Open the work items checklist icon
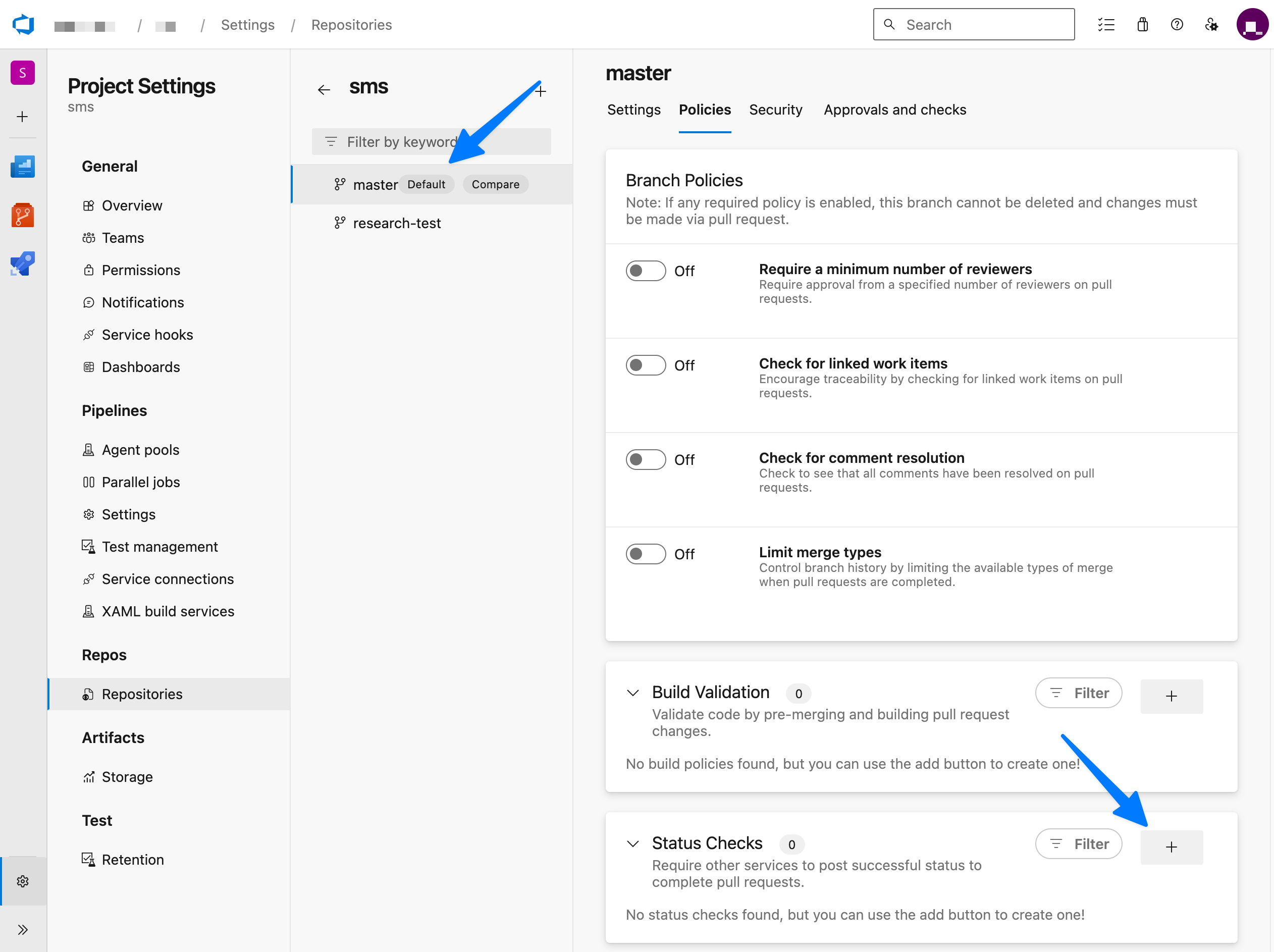Viewport: 1274px width, 952px height. click(x=1106, y=24)
